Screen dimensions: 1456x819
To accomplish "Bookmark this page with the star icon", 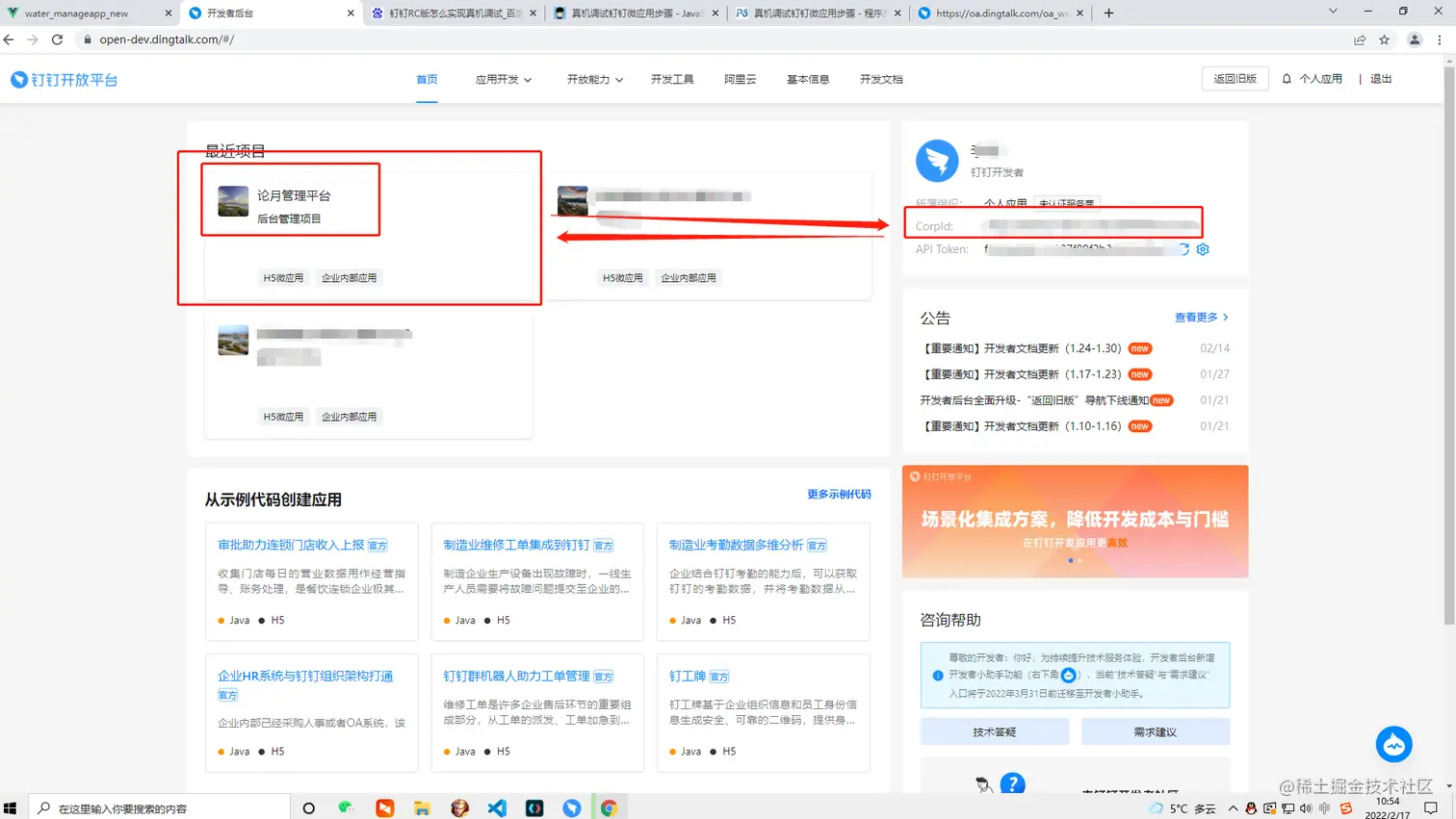I will pos(1386,40).
